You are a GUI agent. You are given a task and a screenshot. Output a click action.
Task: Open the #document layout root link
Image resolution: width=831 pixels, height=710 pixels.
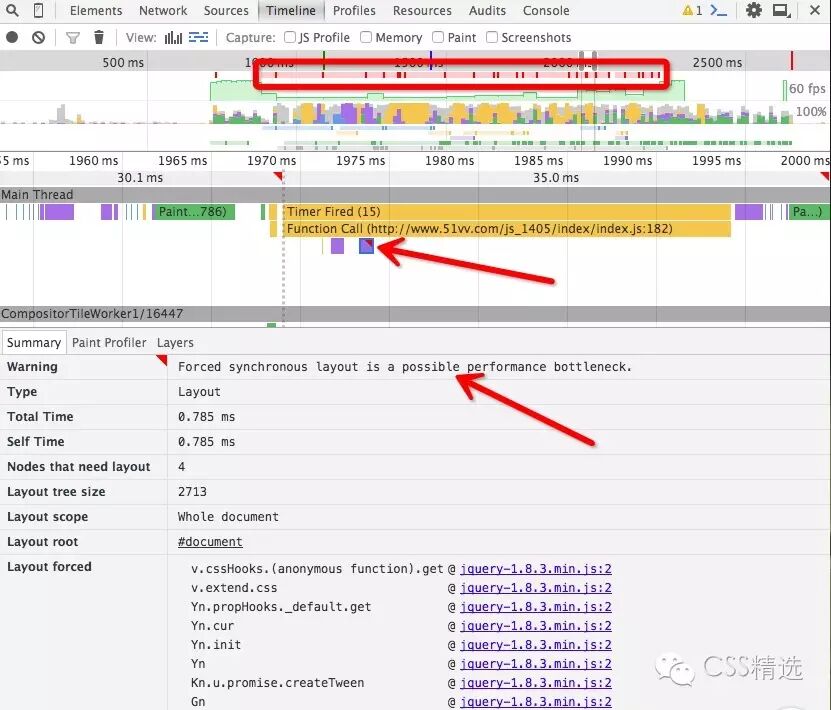(x=210, y=542)
